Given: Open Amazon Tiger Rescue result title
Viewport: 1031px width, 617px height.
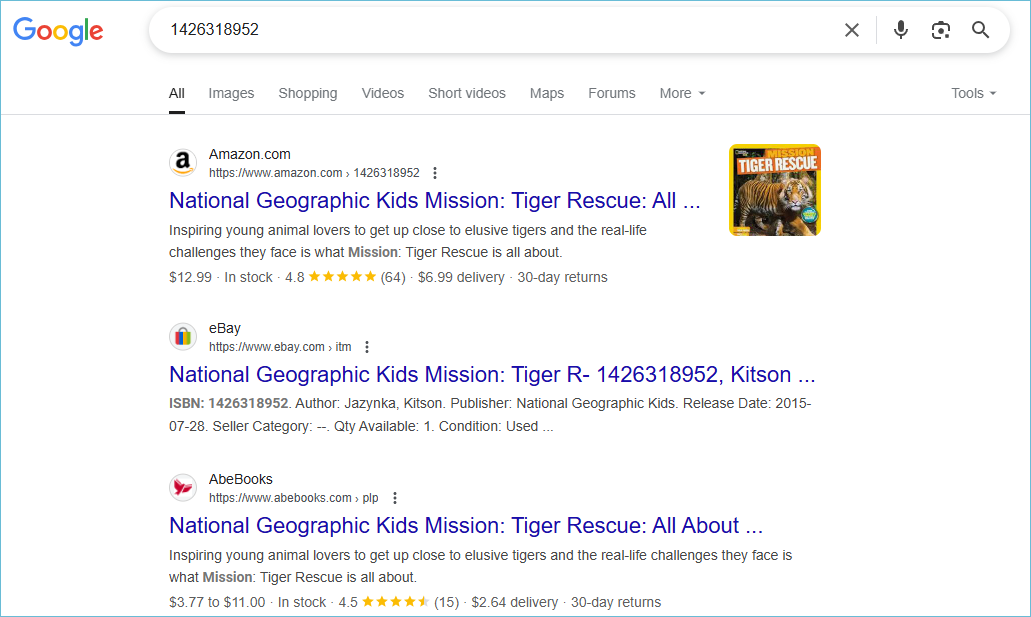Looking at the screenshot, I should click(435, 201).
